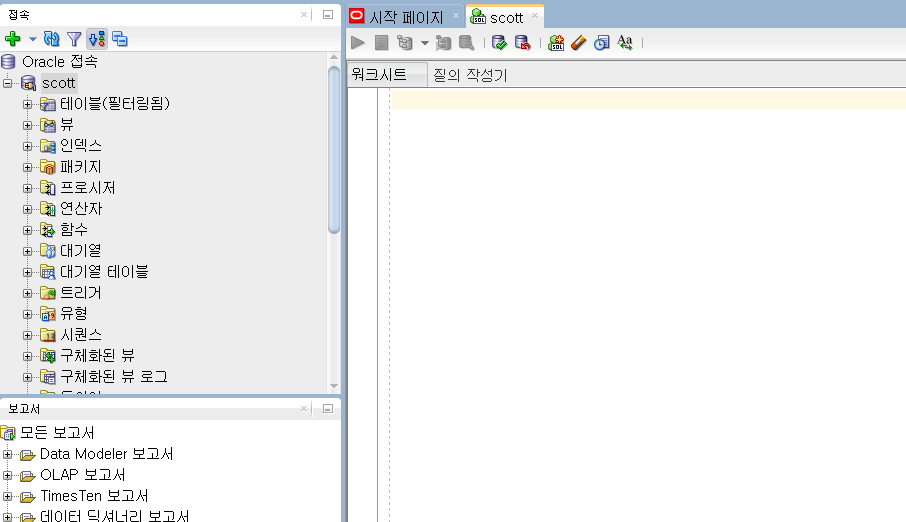The height and width of the screenshot is (522, 906).
Task: Open unshared SQL worksheet icon
Action: (x=556, y=43)
